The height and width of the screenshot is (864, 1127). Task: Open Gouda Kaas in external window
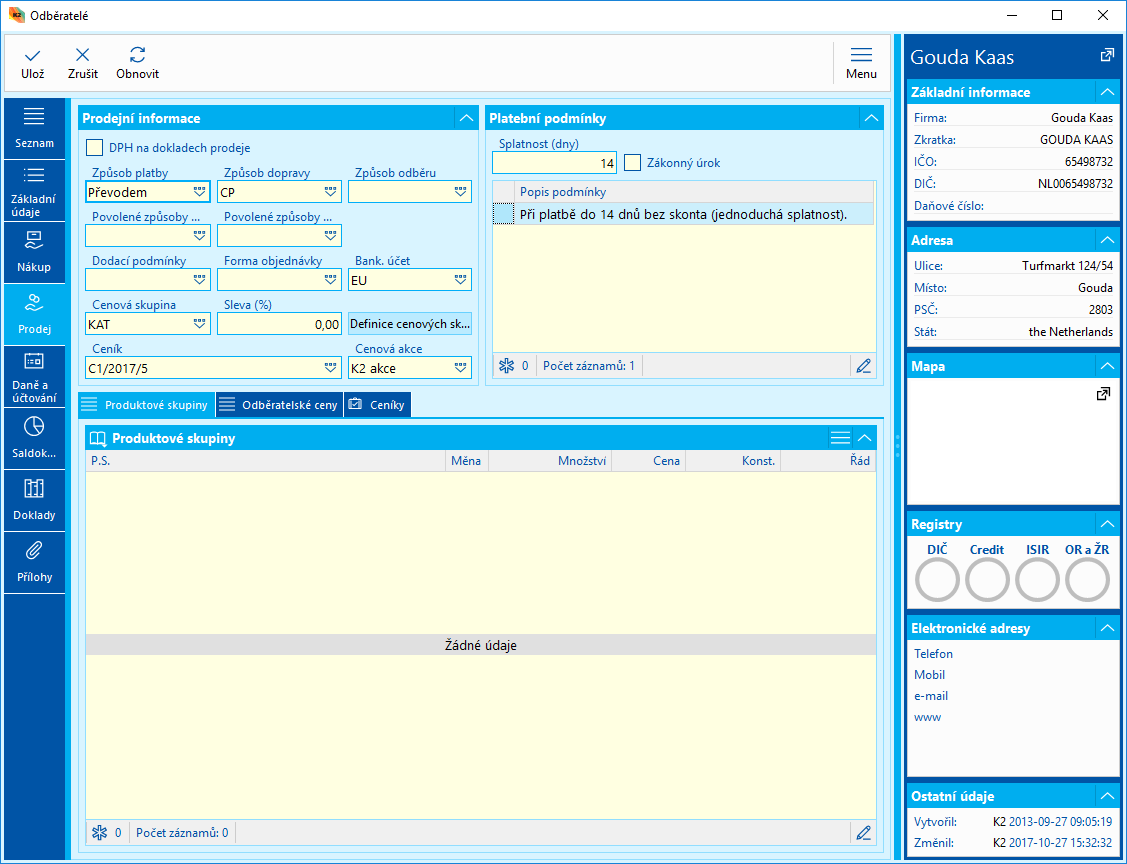[1107, 55]
